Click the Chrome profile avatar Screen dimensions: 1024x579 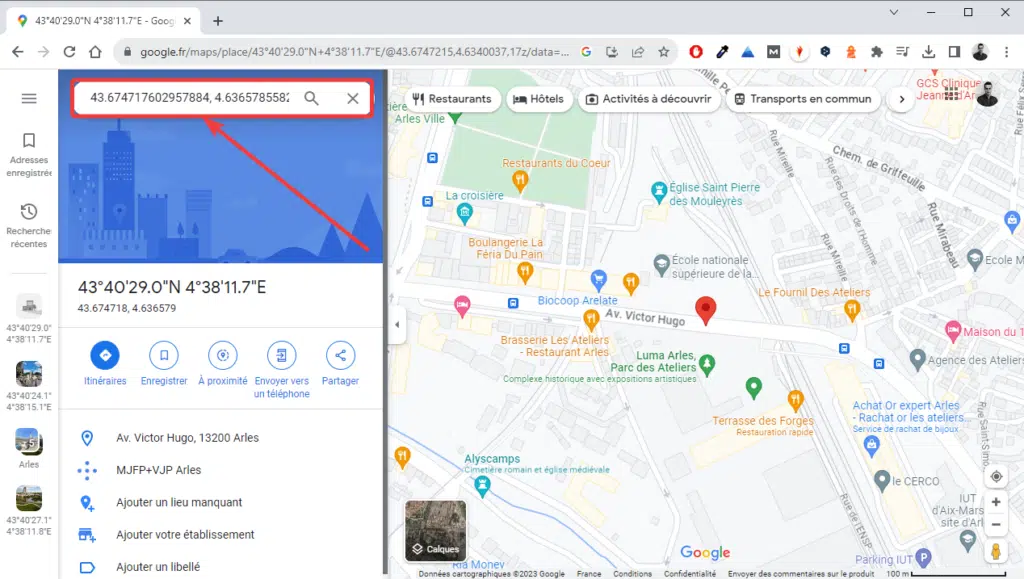980,52
